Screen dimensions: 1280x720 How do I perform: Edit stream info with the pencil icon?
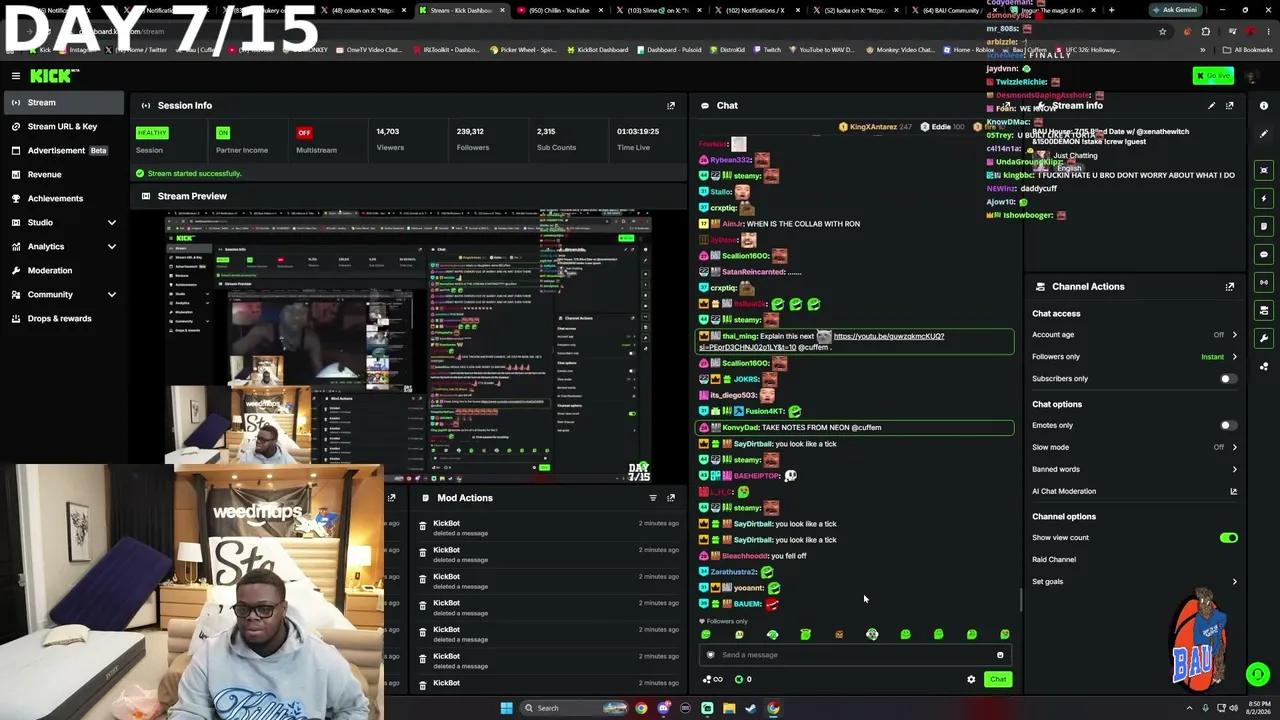point(1211,105)
